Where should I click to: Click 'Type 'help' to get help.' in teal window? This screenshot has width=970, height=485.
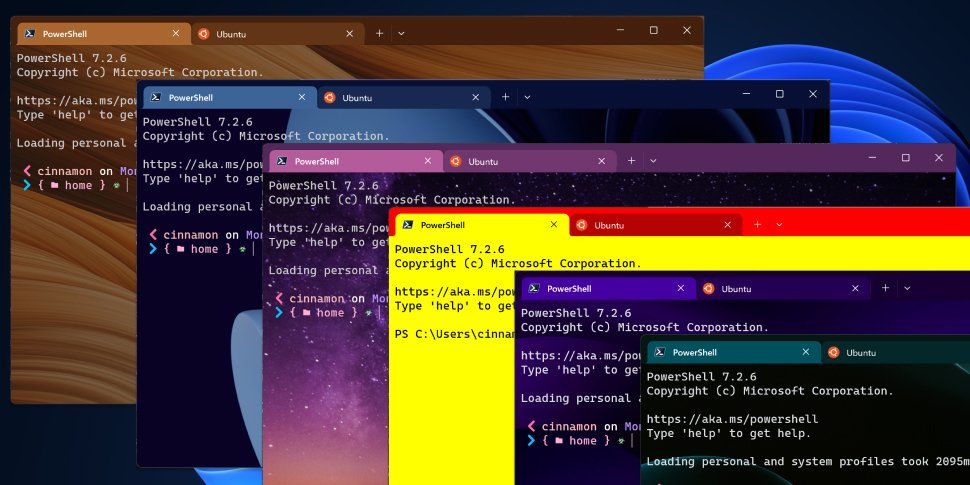click(x=729, y=434)
